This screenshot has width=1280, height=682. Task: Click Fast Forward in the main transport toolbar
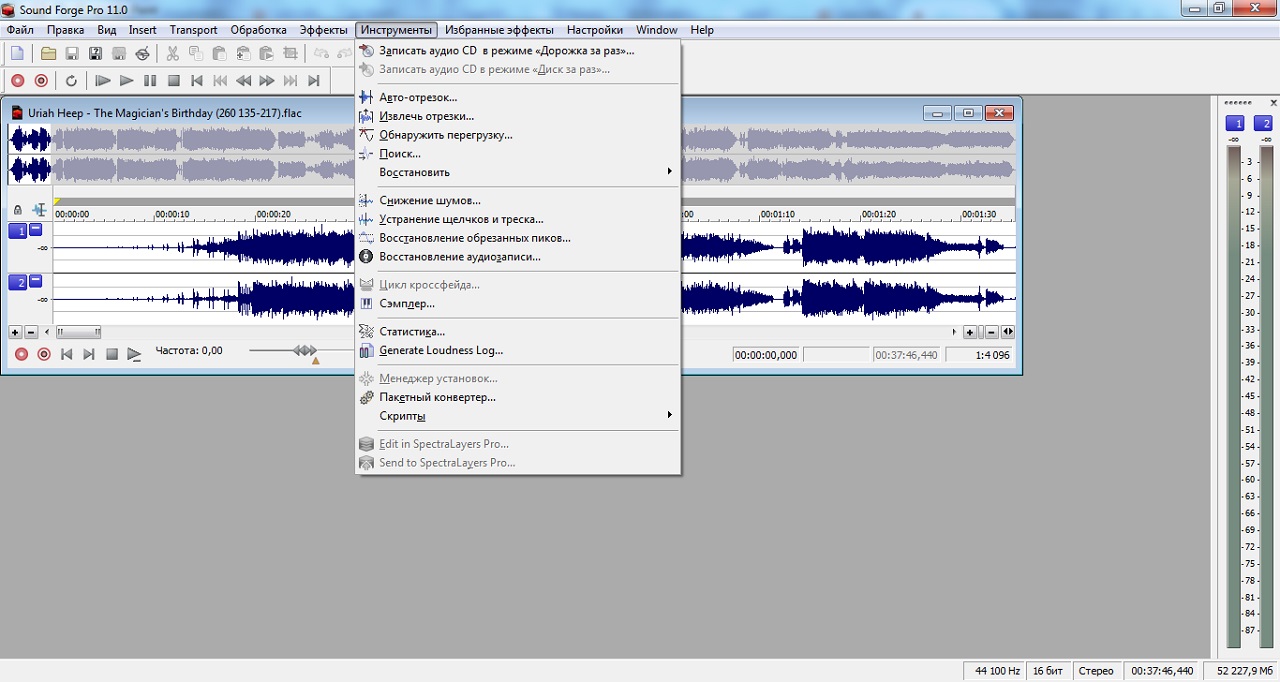267,81
